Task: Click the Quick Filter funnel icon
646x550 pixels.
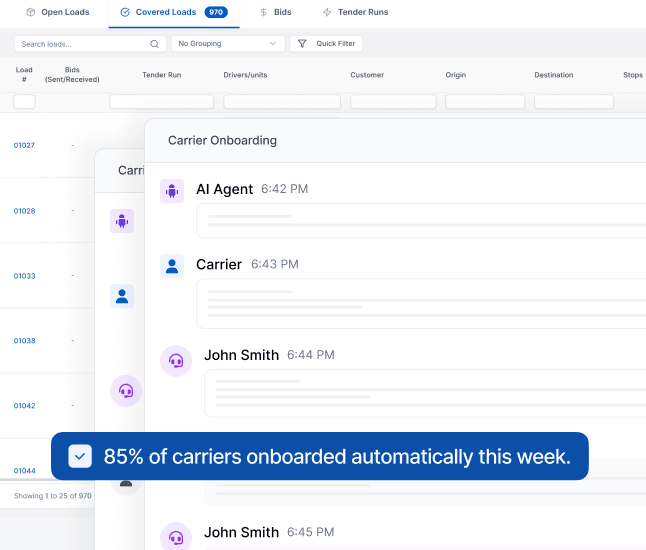Action: pos(302,44)
